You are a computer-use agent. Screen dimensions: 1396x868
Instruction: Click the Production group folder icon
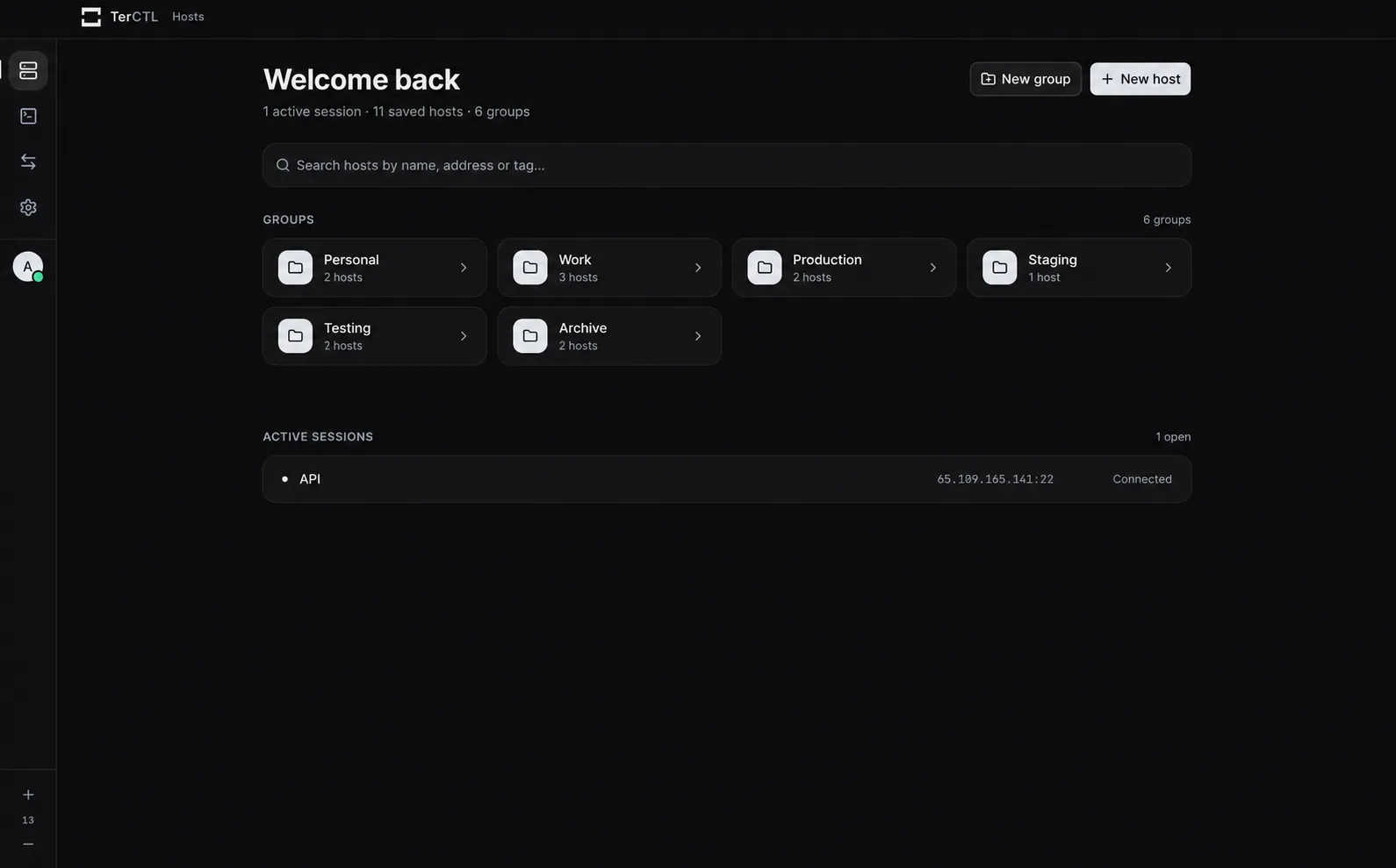click(765, 268)
